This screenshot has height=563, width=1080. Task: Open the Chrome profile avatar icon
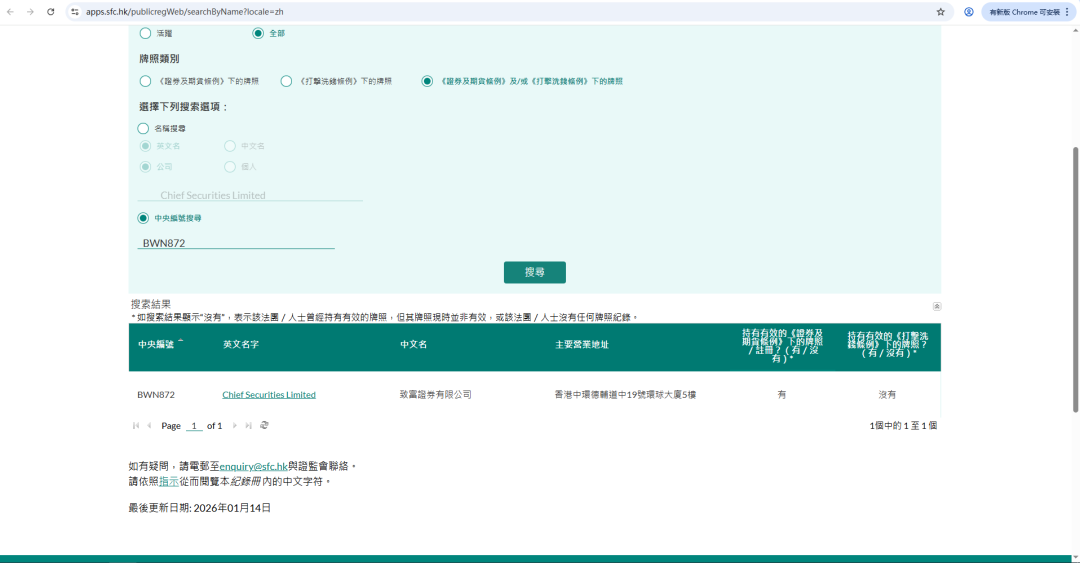(x=968, y=11)
